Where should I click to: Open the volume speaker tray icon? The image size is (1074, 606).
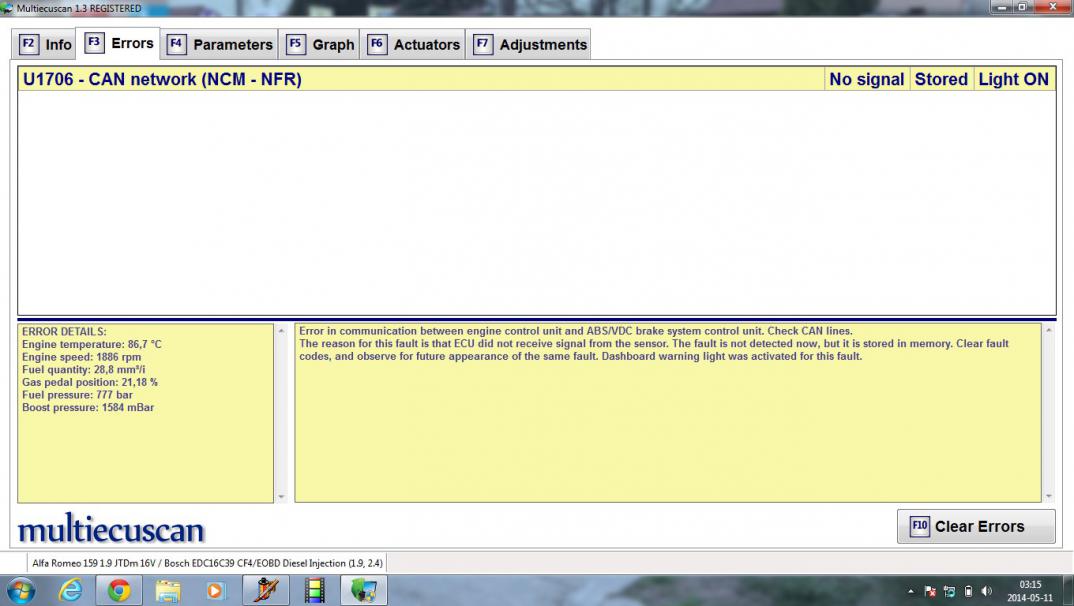[x=987, y=592]
